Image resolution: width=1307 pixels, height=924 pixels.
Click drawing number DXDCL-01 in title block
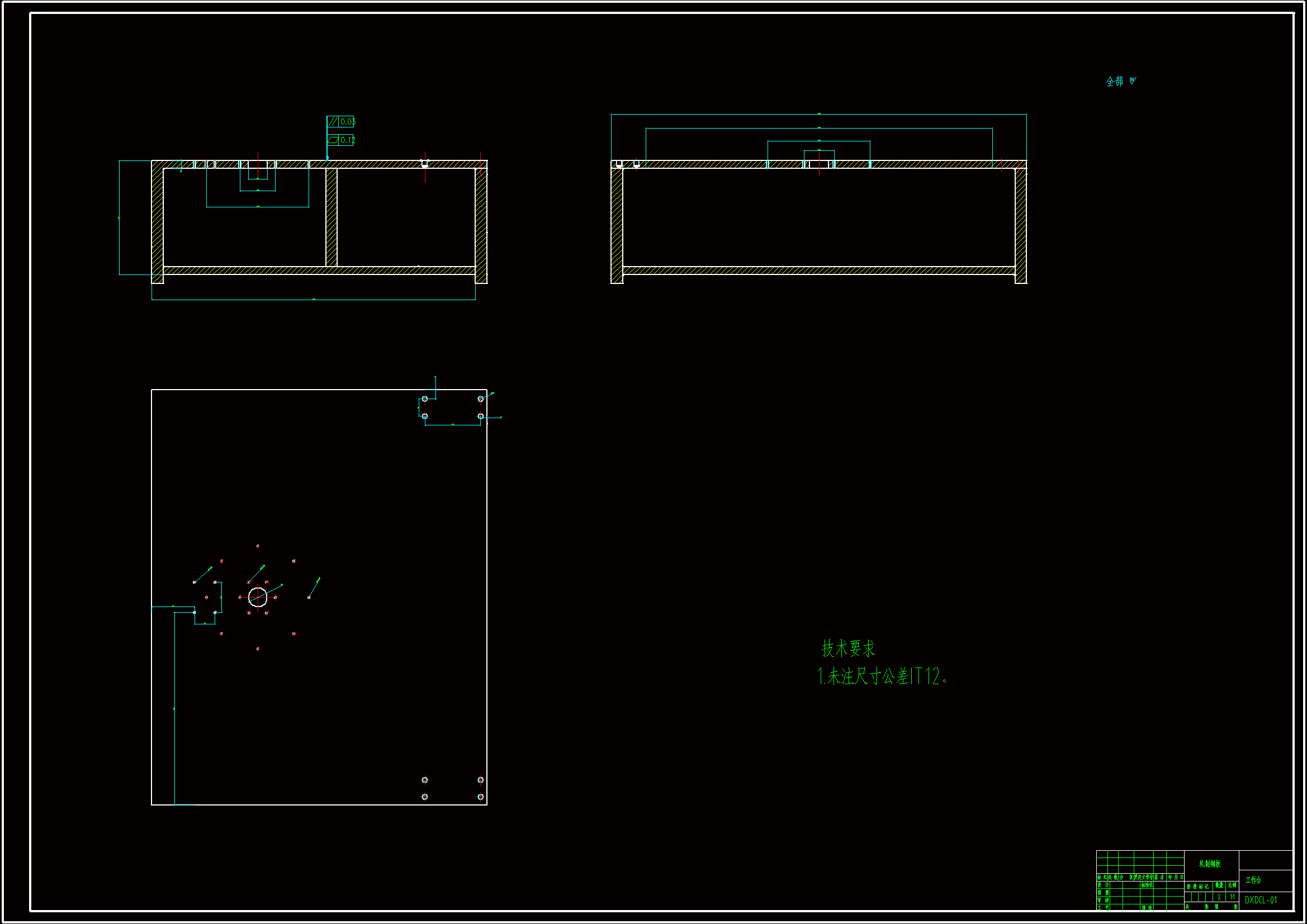(1260, 900)
